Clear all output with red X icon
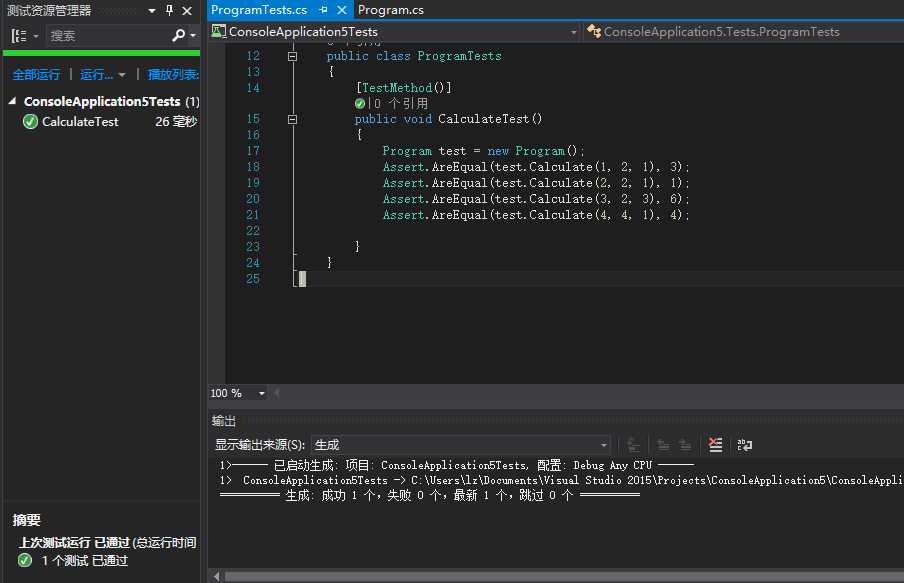This screenshot has height=583, width=904. click(715, 445)
